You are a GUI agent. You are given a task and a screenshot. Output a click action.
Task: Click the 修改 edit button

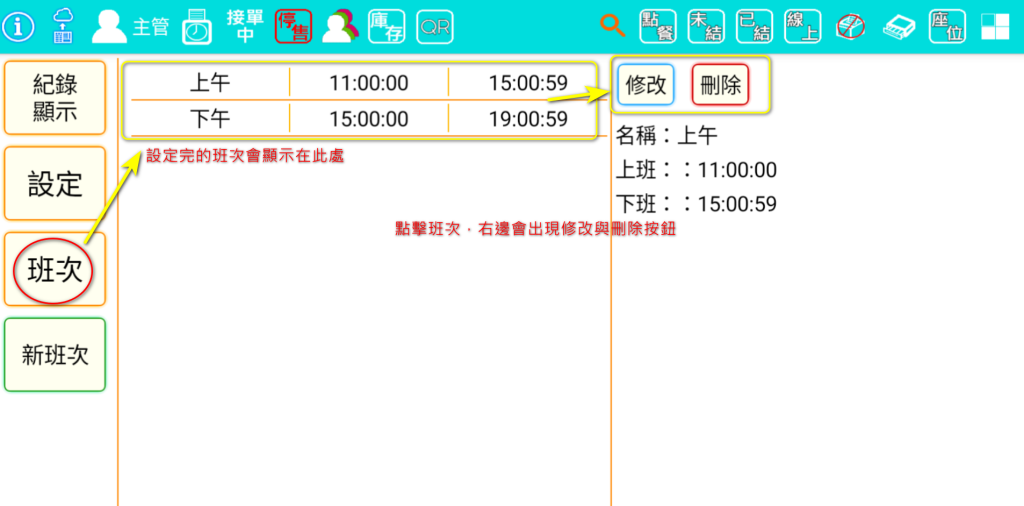coord(646,85)
